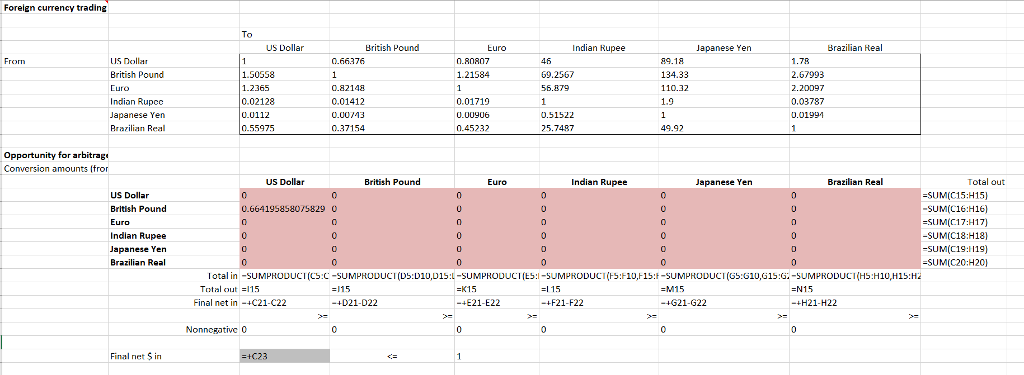
Task: Click the =+C21-C22 formula cell
Action: [284, 302]
